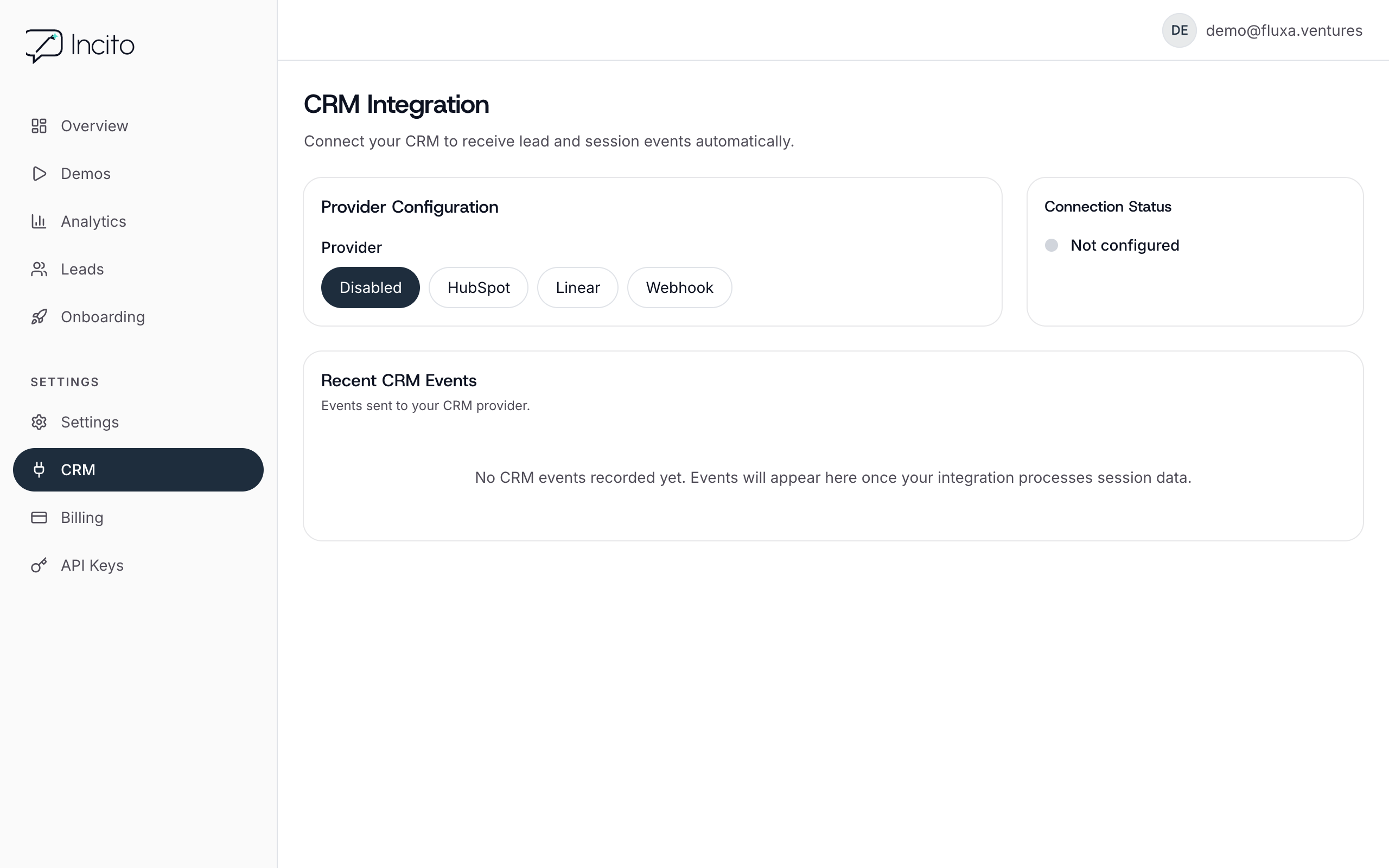Set provider to Disabled

pyautogui.click(x=370, y=287)
